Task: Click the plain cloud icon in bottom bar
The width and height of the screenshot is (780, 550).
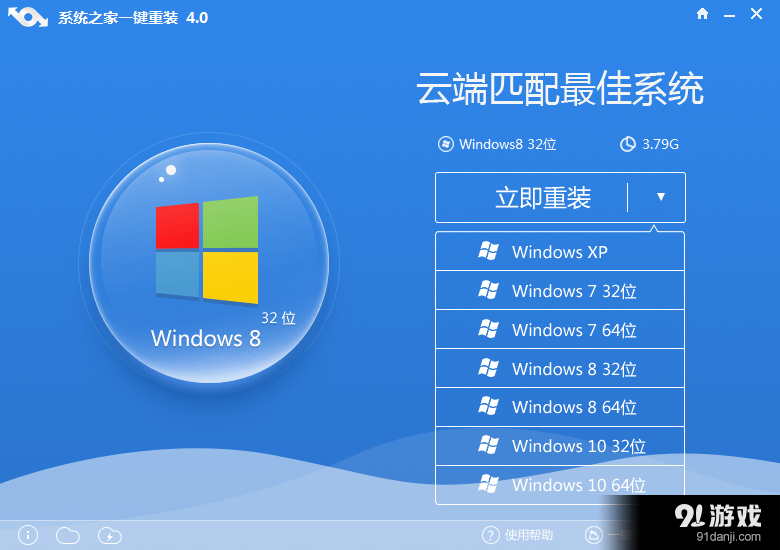Action: point(68,535)
